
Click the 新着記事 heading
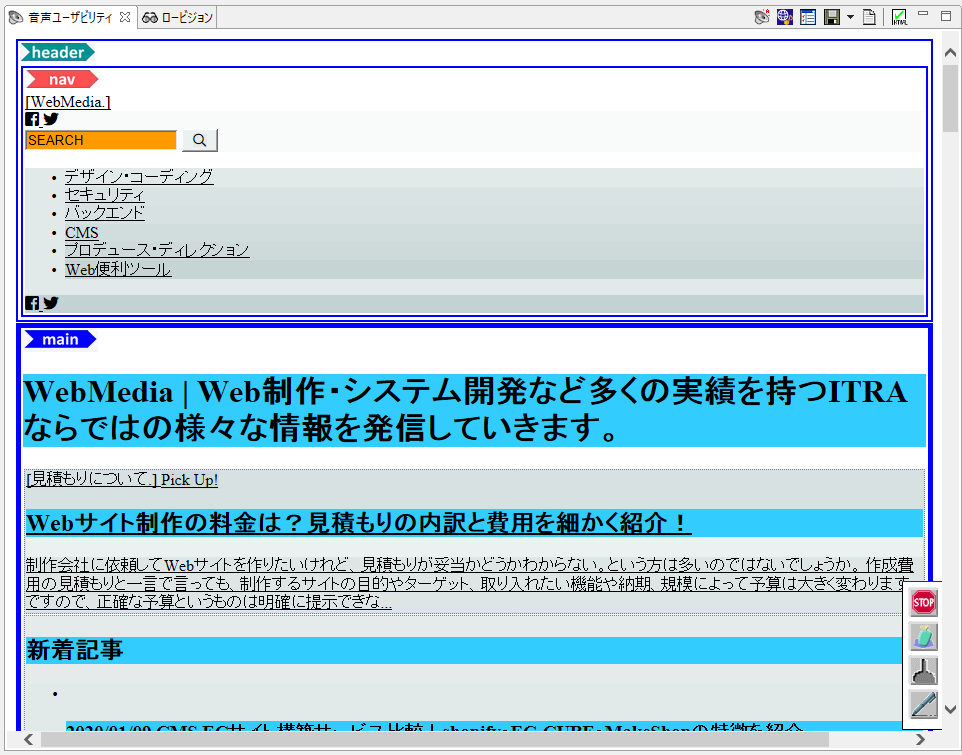tap(75, 650)
